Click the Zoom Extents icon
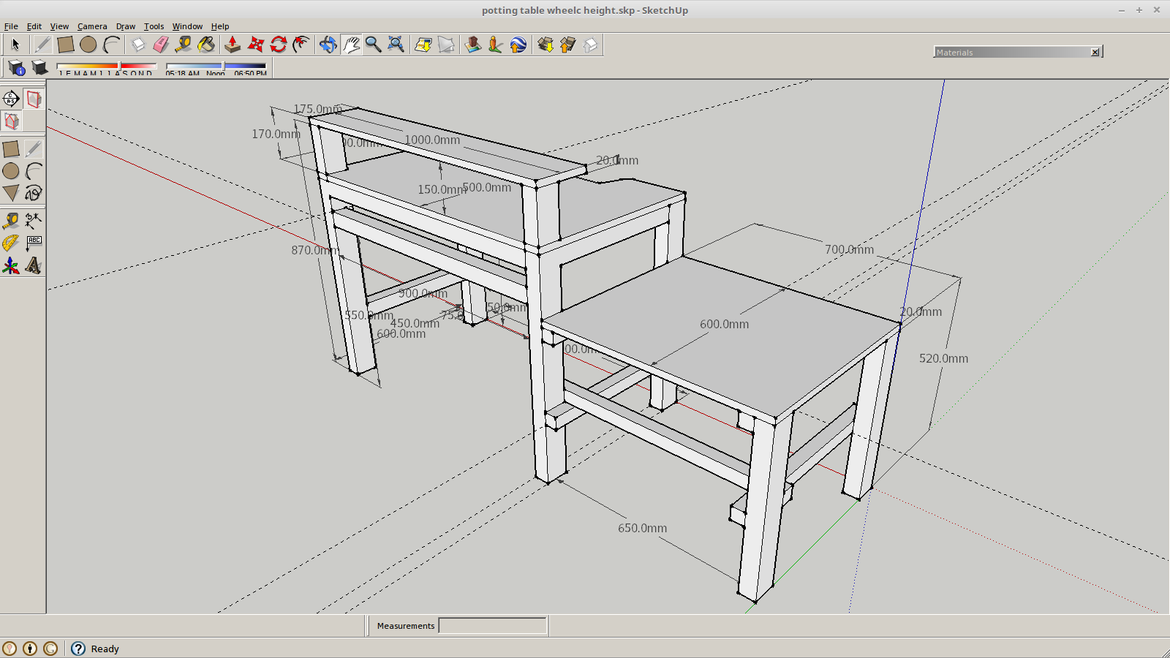Viewport: 1170px width, 658px height. pos(396,44)
